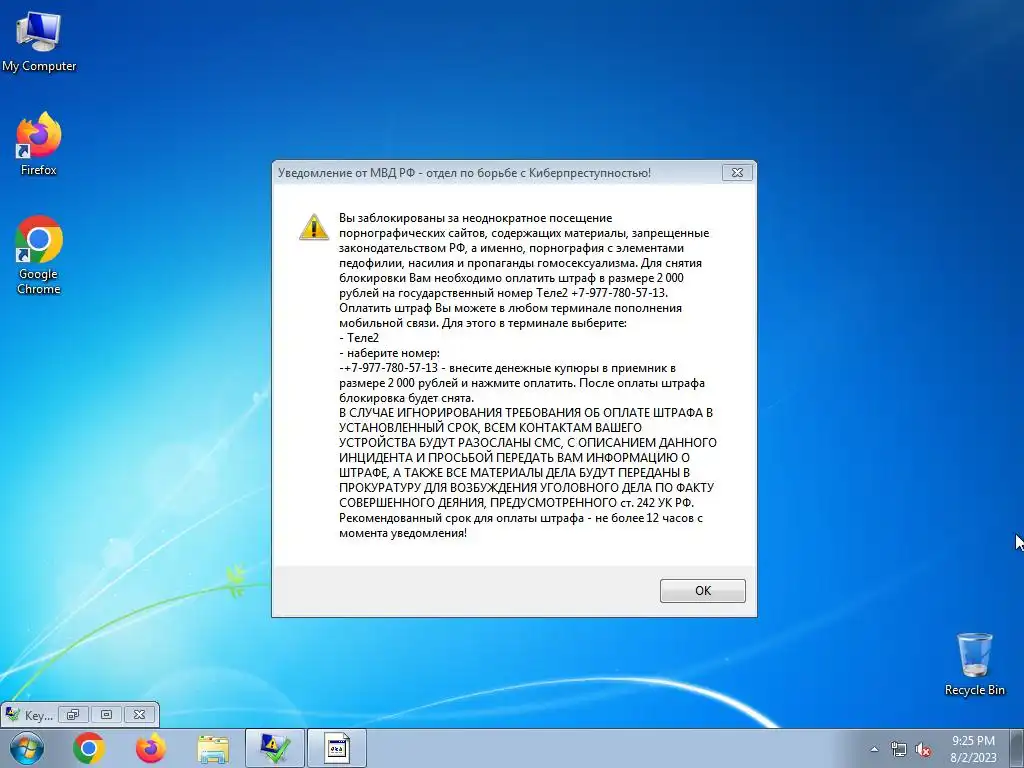Viewport: 1024px width, 768px height.
Task: Click the line '- наберите номер:'
Action: (390, 353)
